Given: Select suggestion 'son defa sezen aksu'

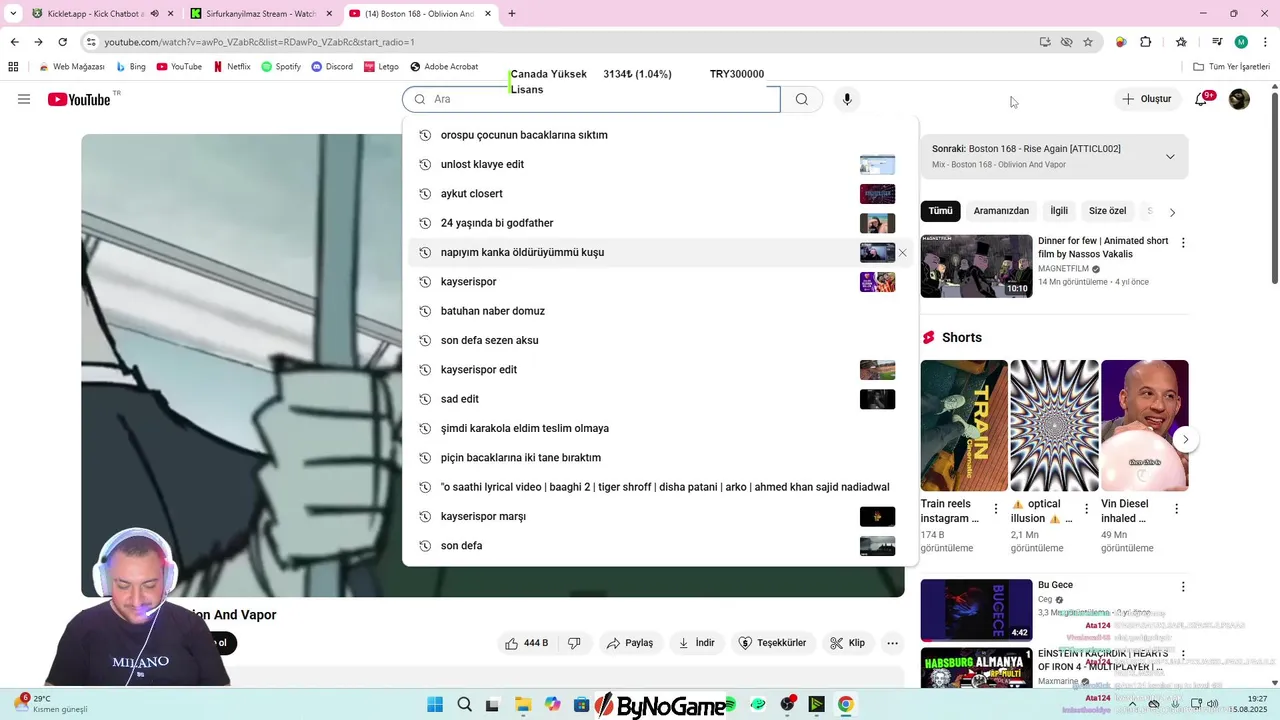Looking at the screenshot, I should point(660,341).
